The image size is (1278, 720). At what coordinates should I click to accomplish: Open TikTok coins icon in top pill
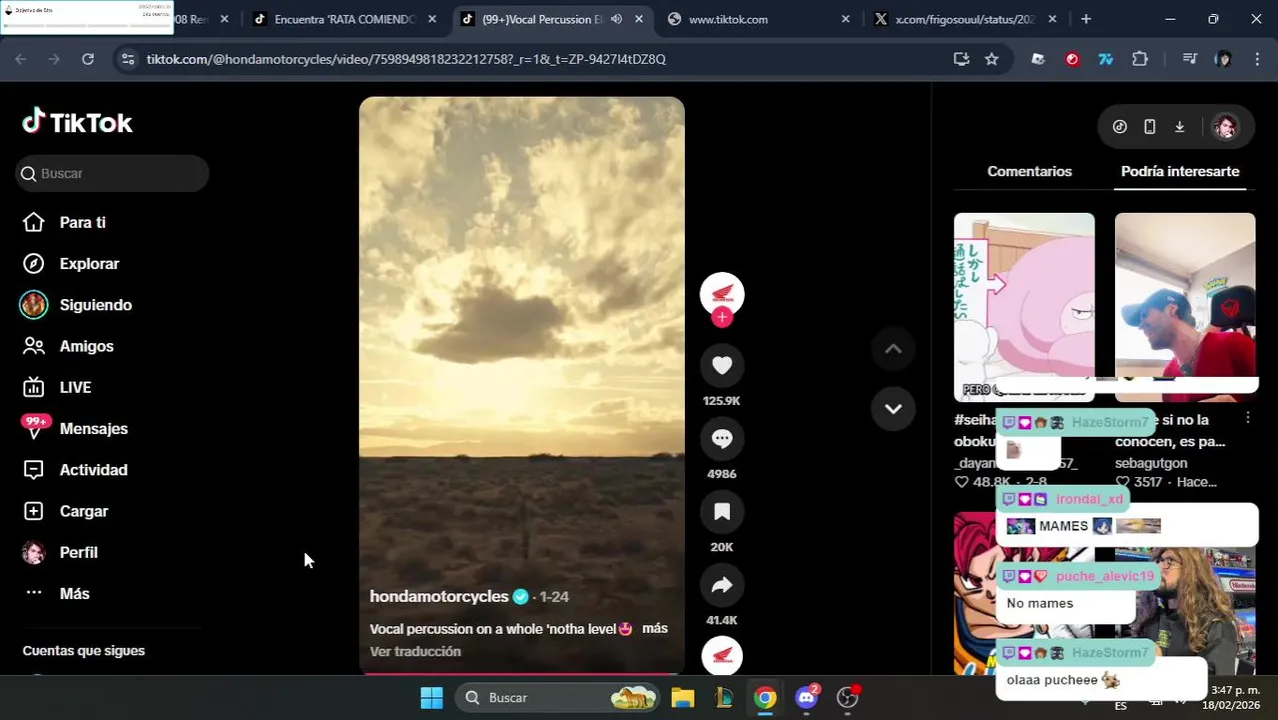pos(1120,127)
